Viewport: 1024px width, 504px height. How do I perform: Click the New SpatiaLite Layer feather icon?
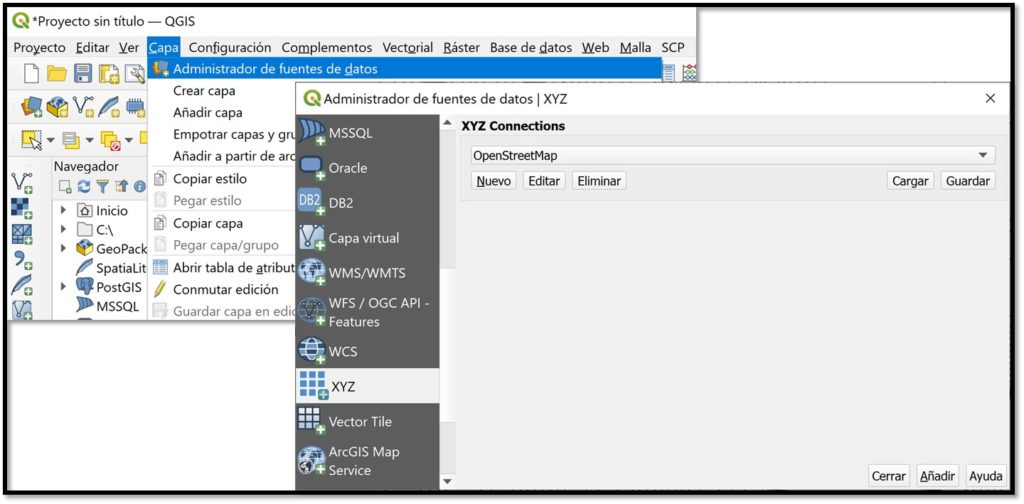pyautogui.click(x=108, y=107)
